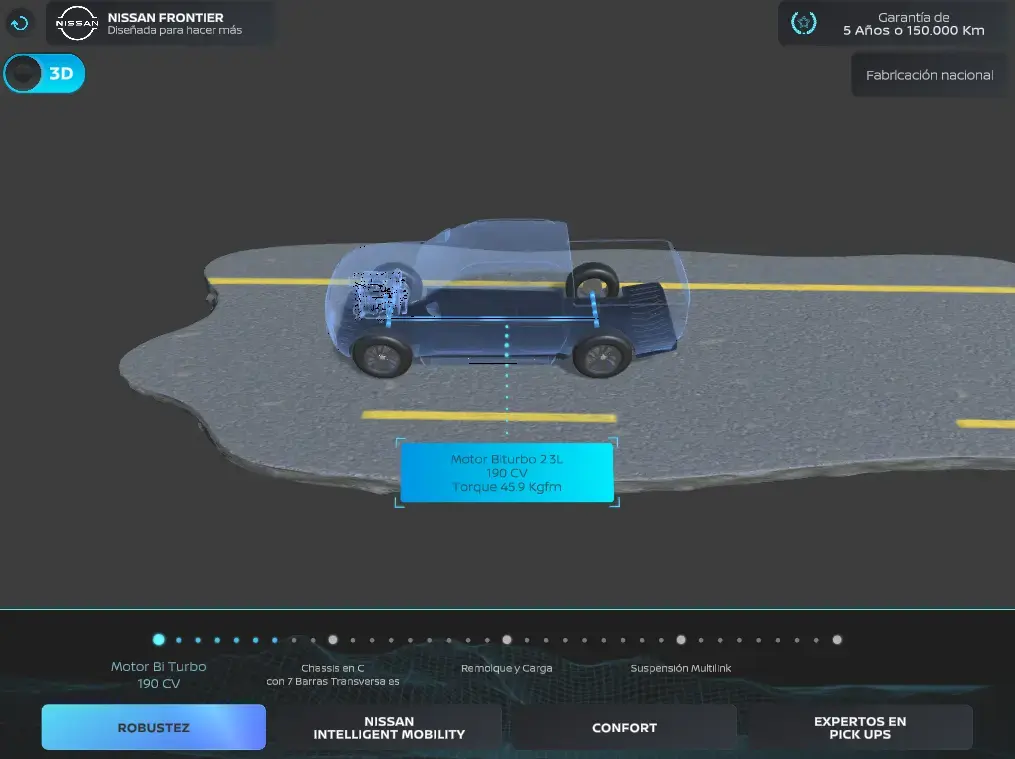Click the Motor Bi Turbo timeline marker
Screen dimensions: 1015x759
pyautogui.click(x=159, y=640)
